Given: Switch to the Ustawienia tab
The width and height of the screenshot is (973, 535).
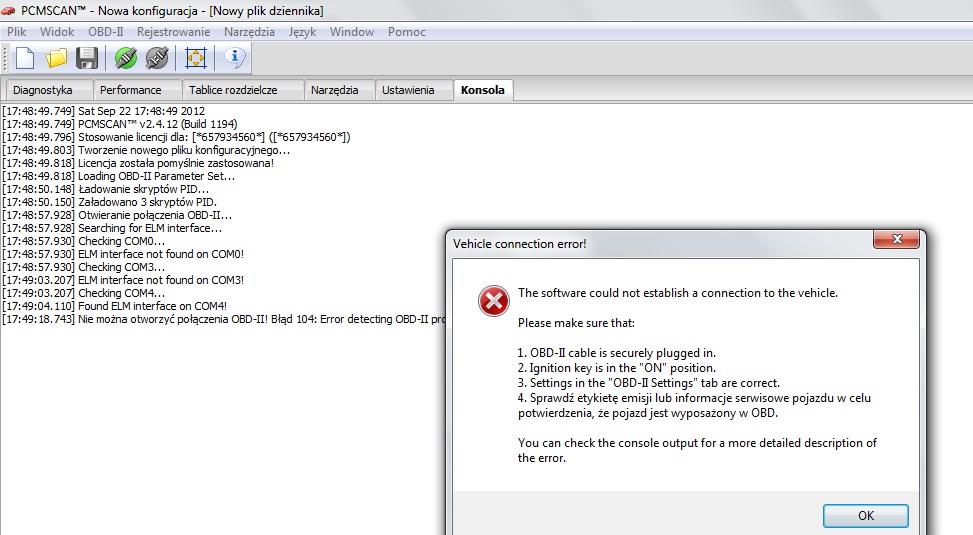Looking at the screenshot, I should coord(408,90).
